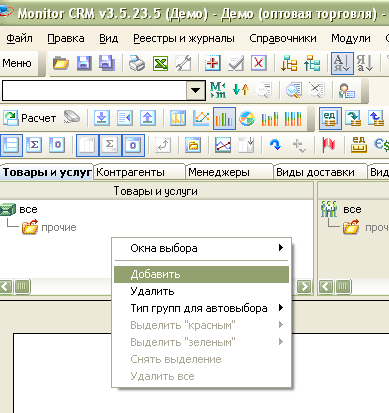Toggle descending Я-а sort button

click(365, 63)
